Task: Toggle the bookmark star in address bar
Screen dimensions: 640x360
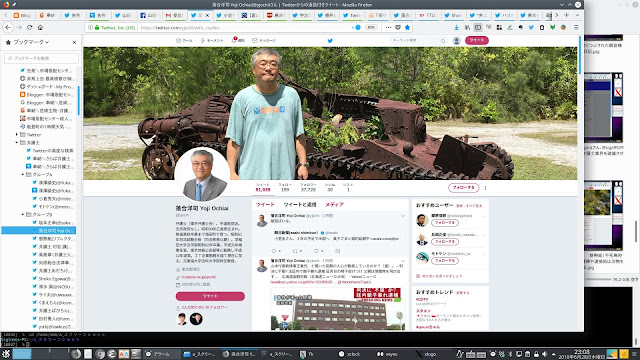Action: [407, 27]
